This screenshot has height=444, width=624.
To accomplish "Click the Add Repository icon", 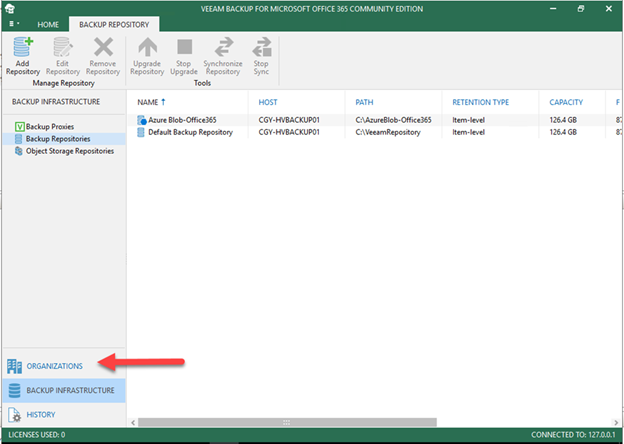I will click(23, 47).
